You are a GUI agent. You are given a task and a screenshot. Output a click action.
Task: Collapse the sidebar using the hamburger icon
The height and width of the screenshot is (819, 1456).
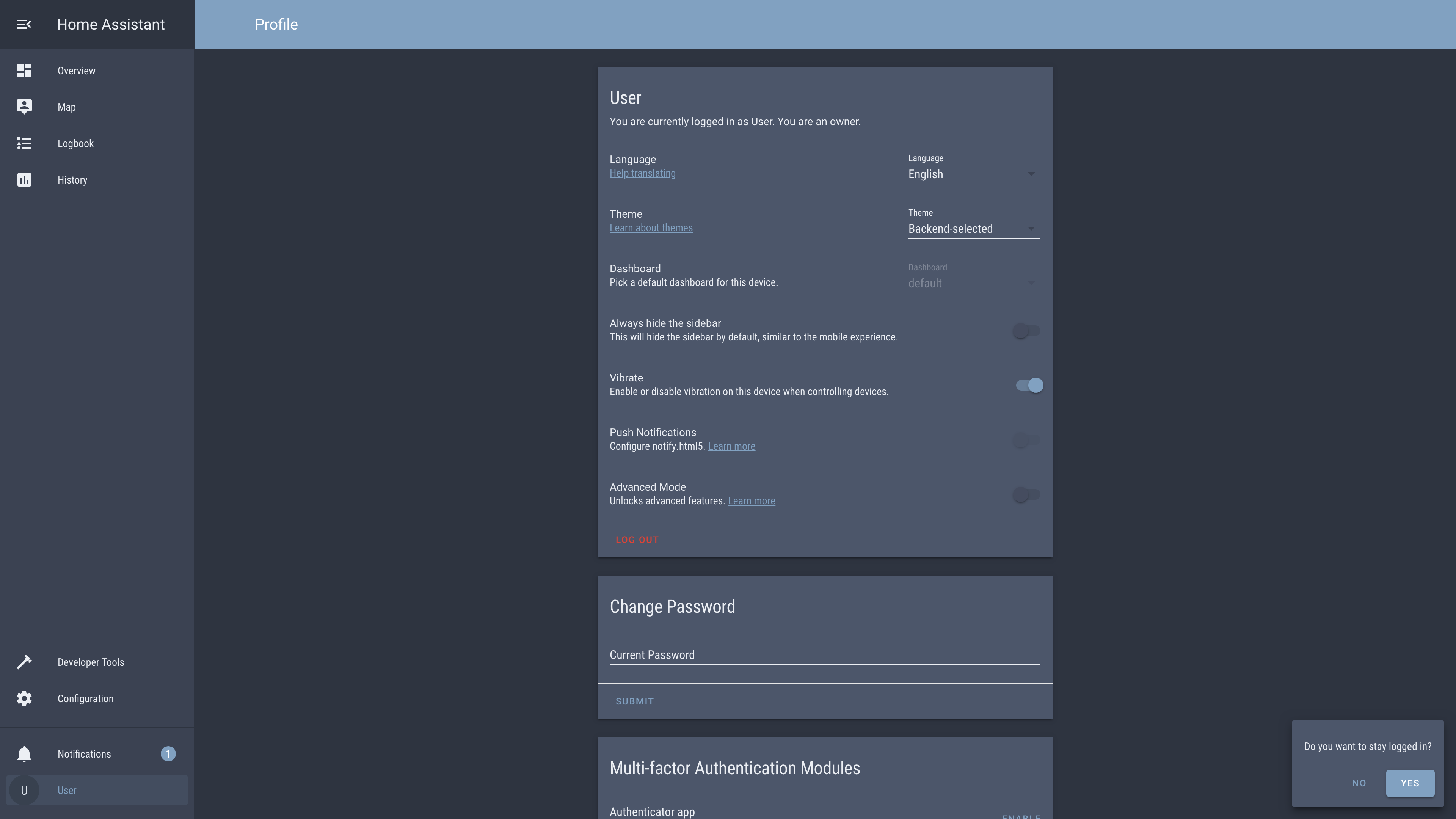click(24, 24)
